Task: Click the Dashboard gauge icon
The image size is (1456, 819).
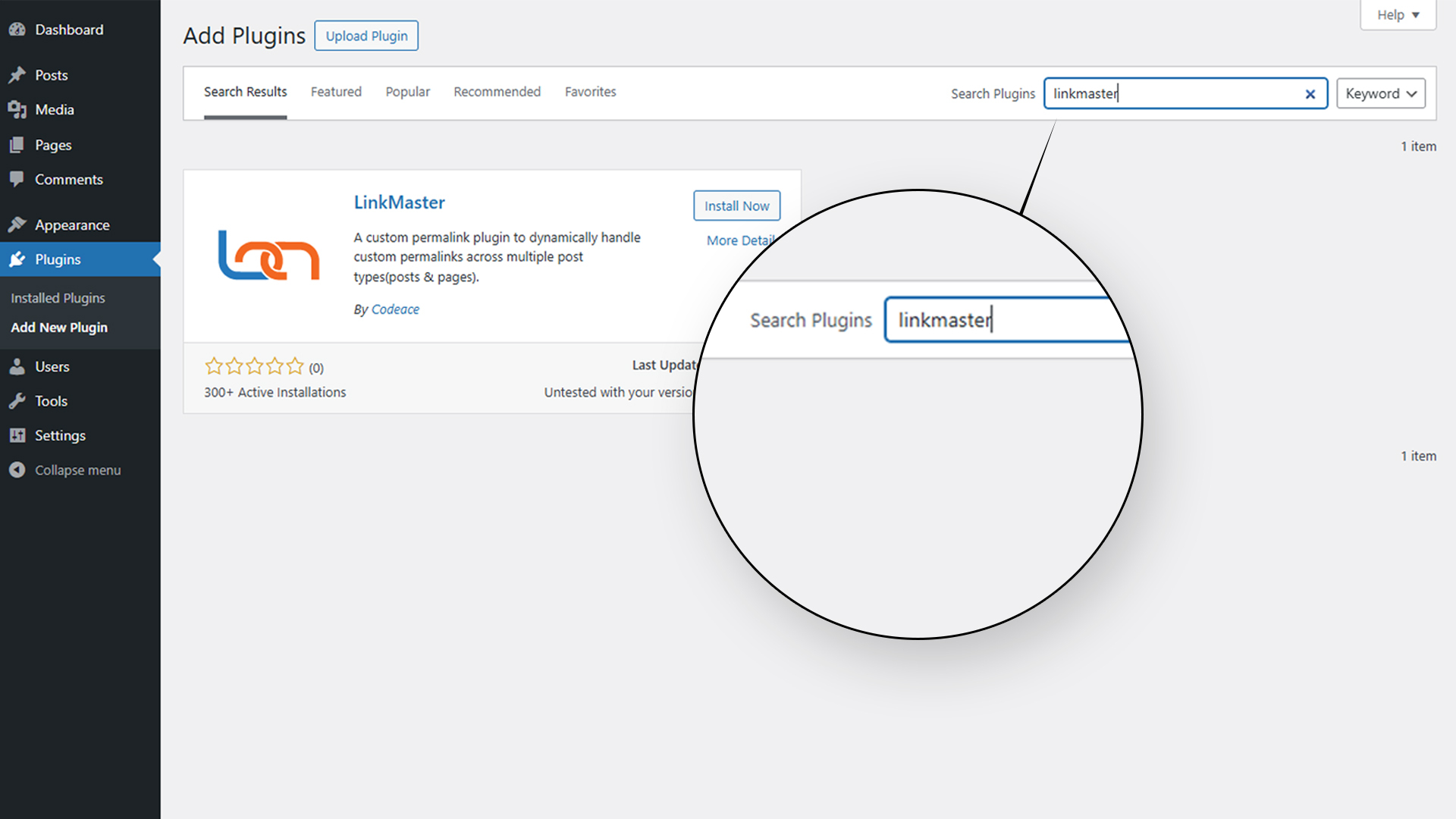Action: click(17, 30)
